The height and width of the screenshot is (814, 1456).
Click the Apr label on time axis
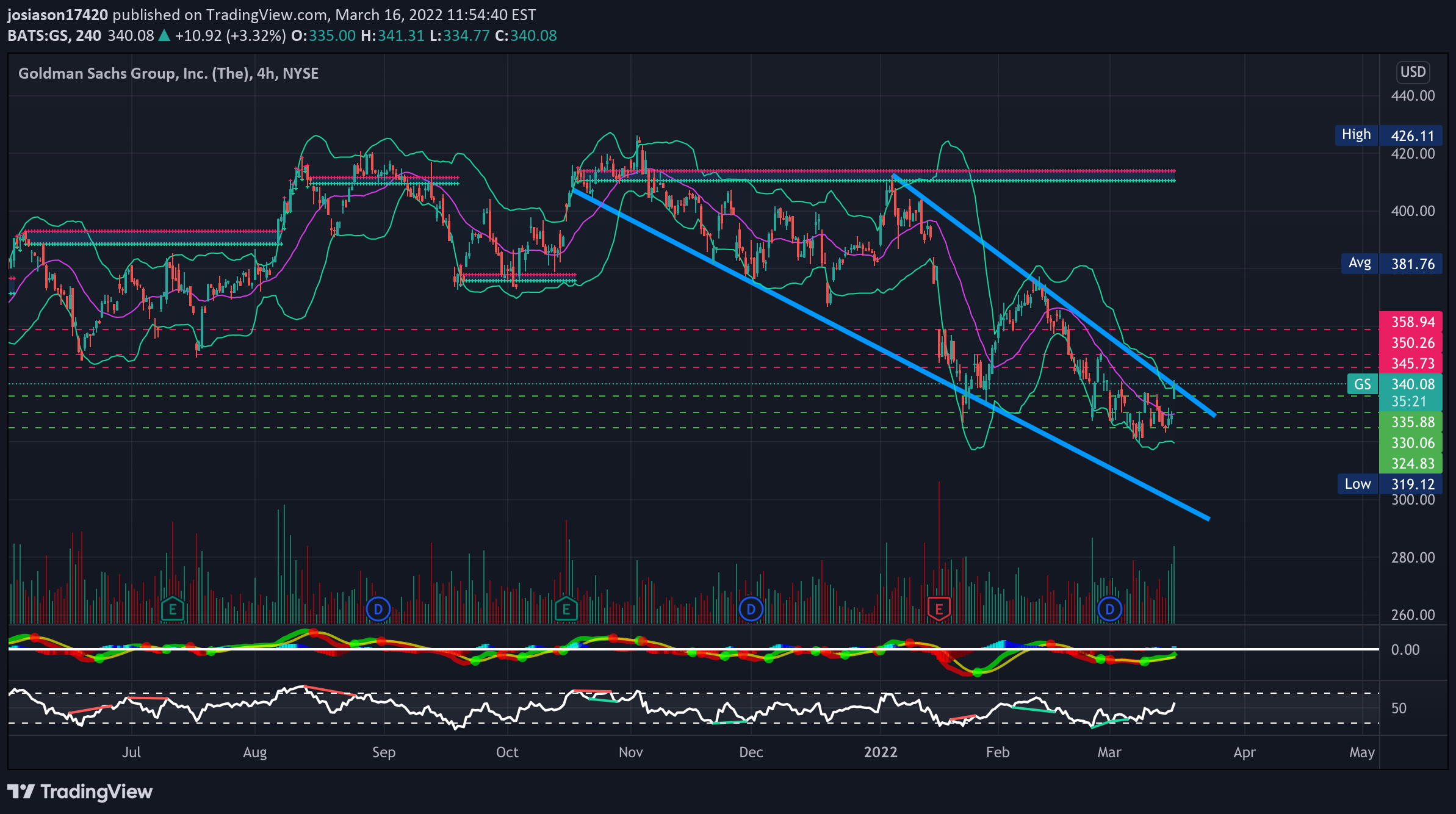(x=1244, y=752)
